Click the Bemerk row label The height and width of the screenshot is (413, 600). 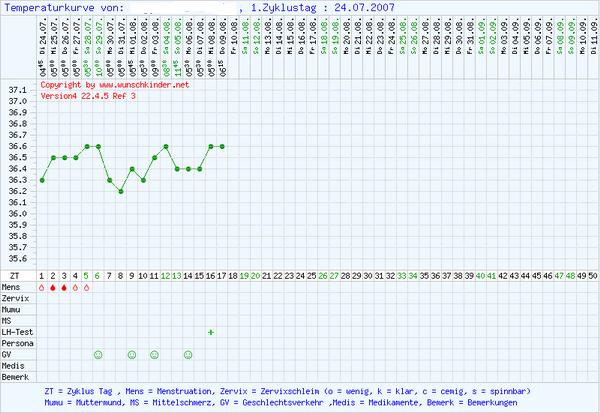click(16, 377)
